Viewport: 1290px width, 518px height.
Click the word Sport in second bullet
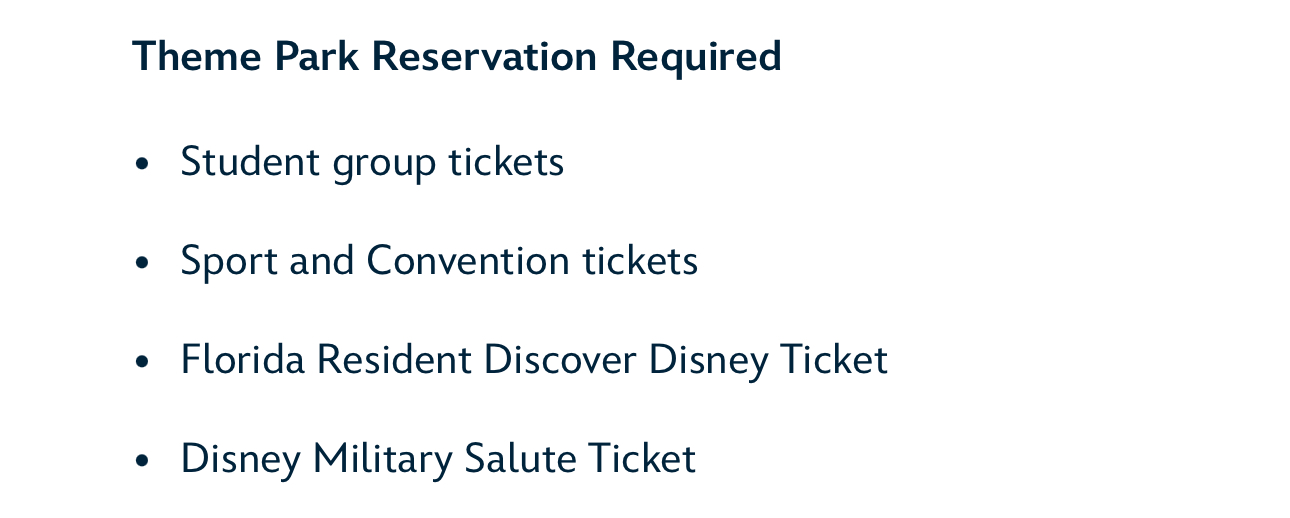[229, 263]
